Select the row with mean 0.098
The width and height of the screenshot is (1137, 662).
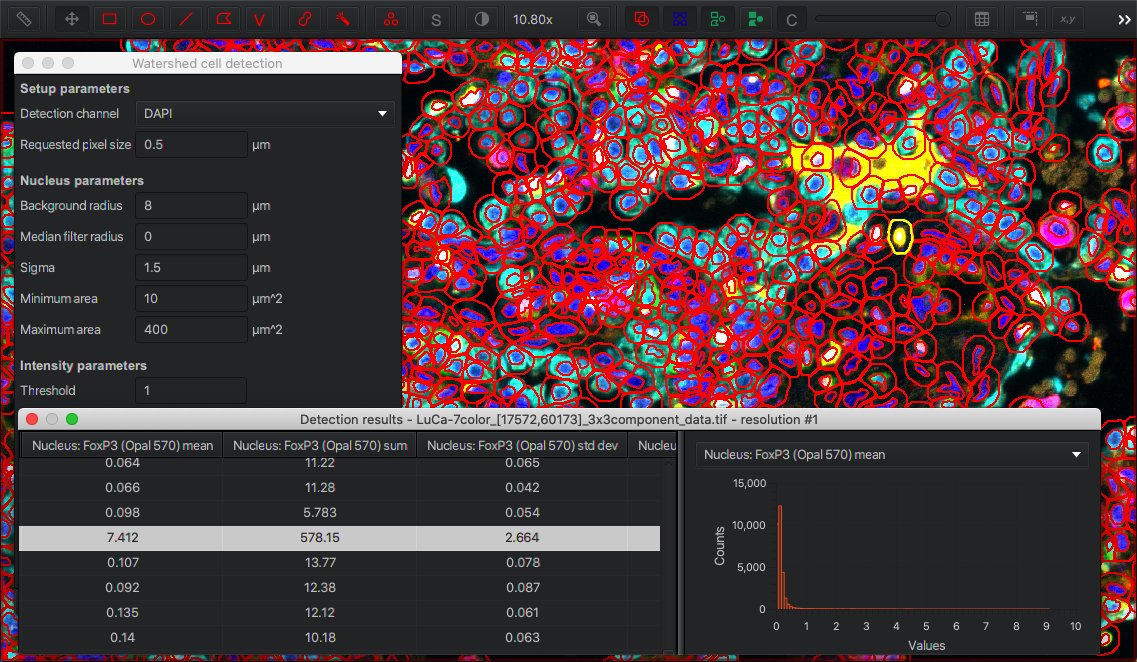point(339,512)
